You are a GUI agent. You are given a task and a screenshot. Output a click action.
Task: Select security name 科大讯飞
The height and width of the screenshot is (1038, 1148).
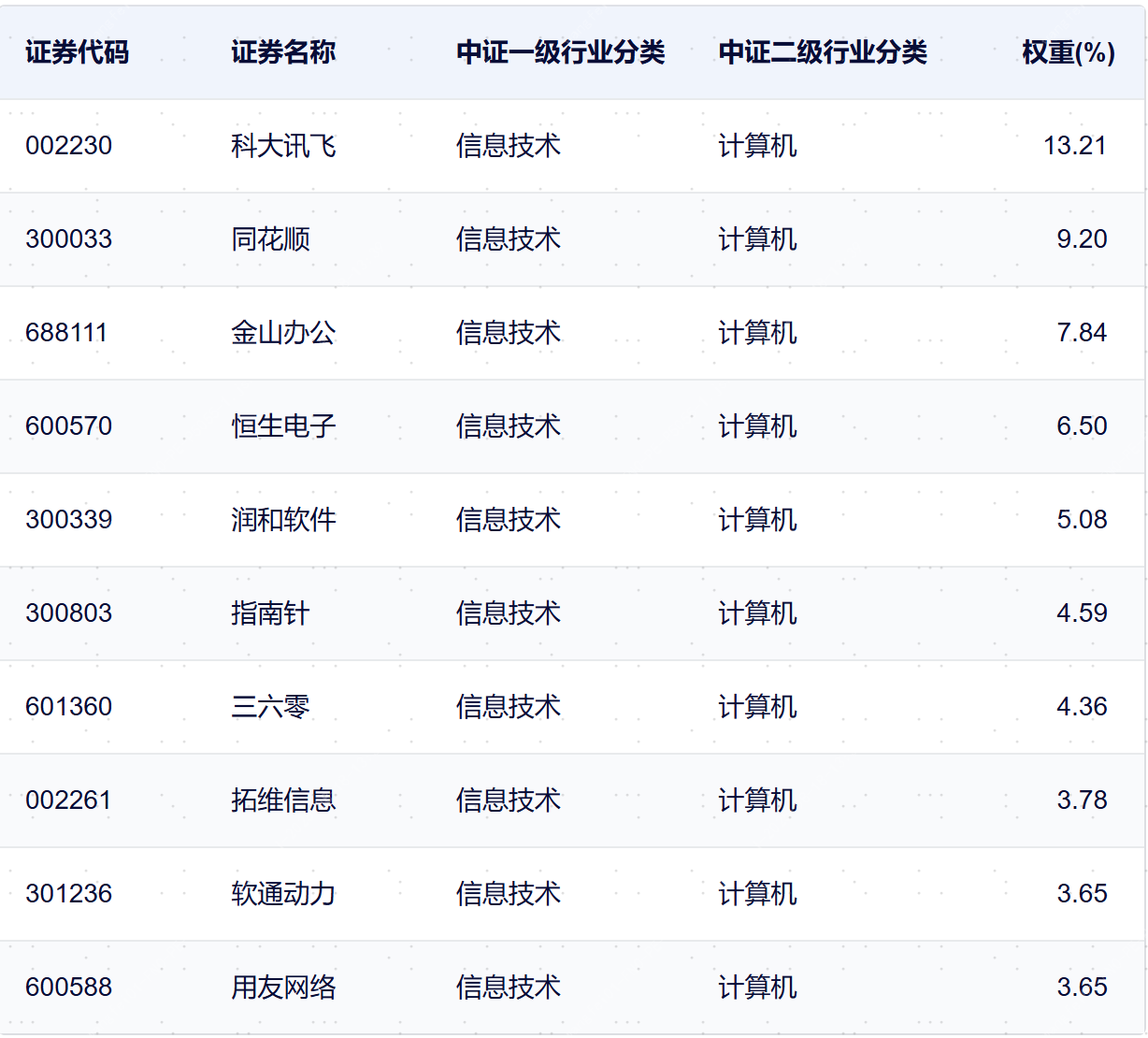283,146
